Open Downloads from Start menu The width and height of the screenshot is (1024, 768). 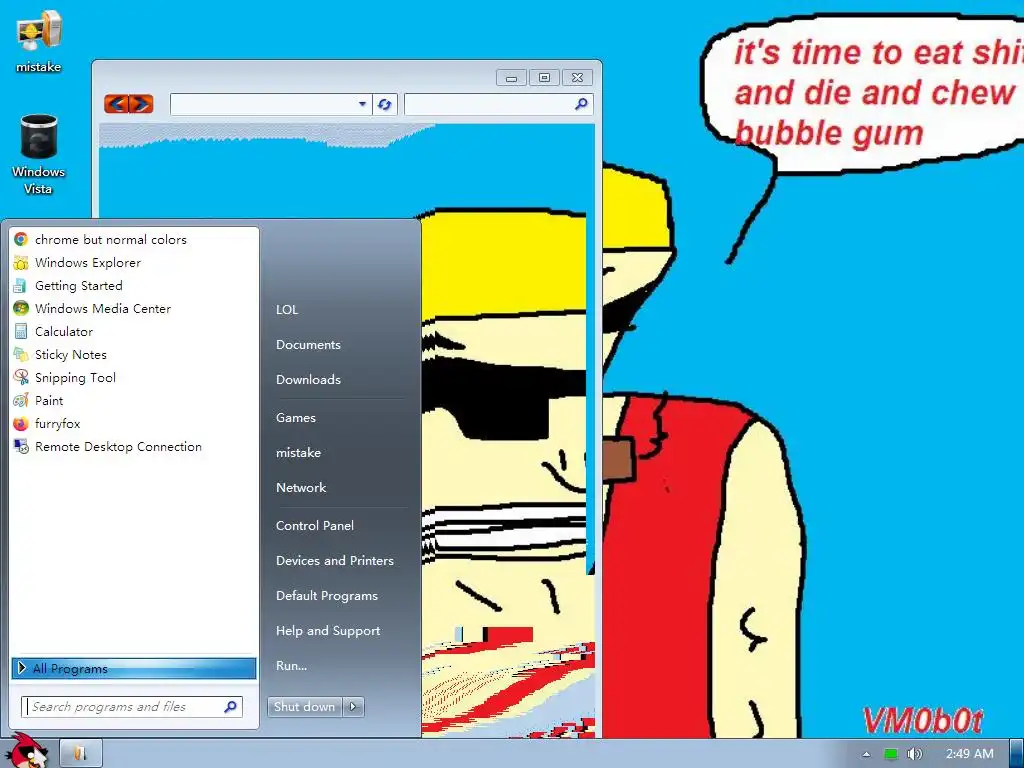click(308, 379)
